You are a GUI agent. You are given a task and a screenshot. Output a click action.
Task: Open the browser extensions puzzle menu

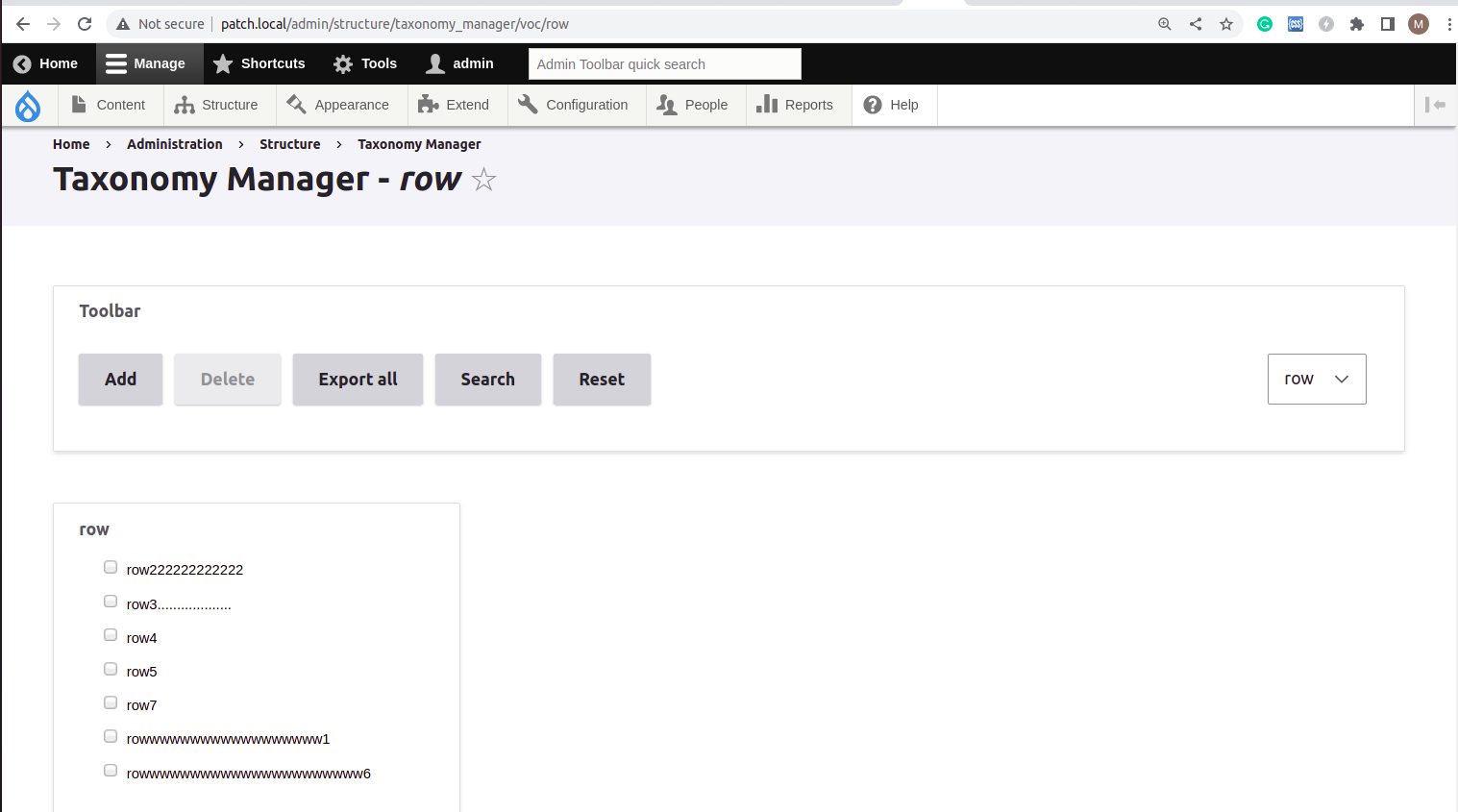(x=1357, y=24)
